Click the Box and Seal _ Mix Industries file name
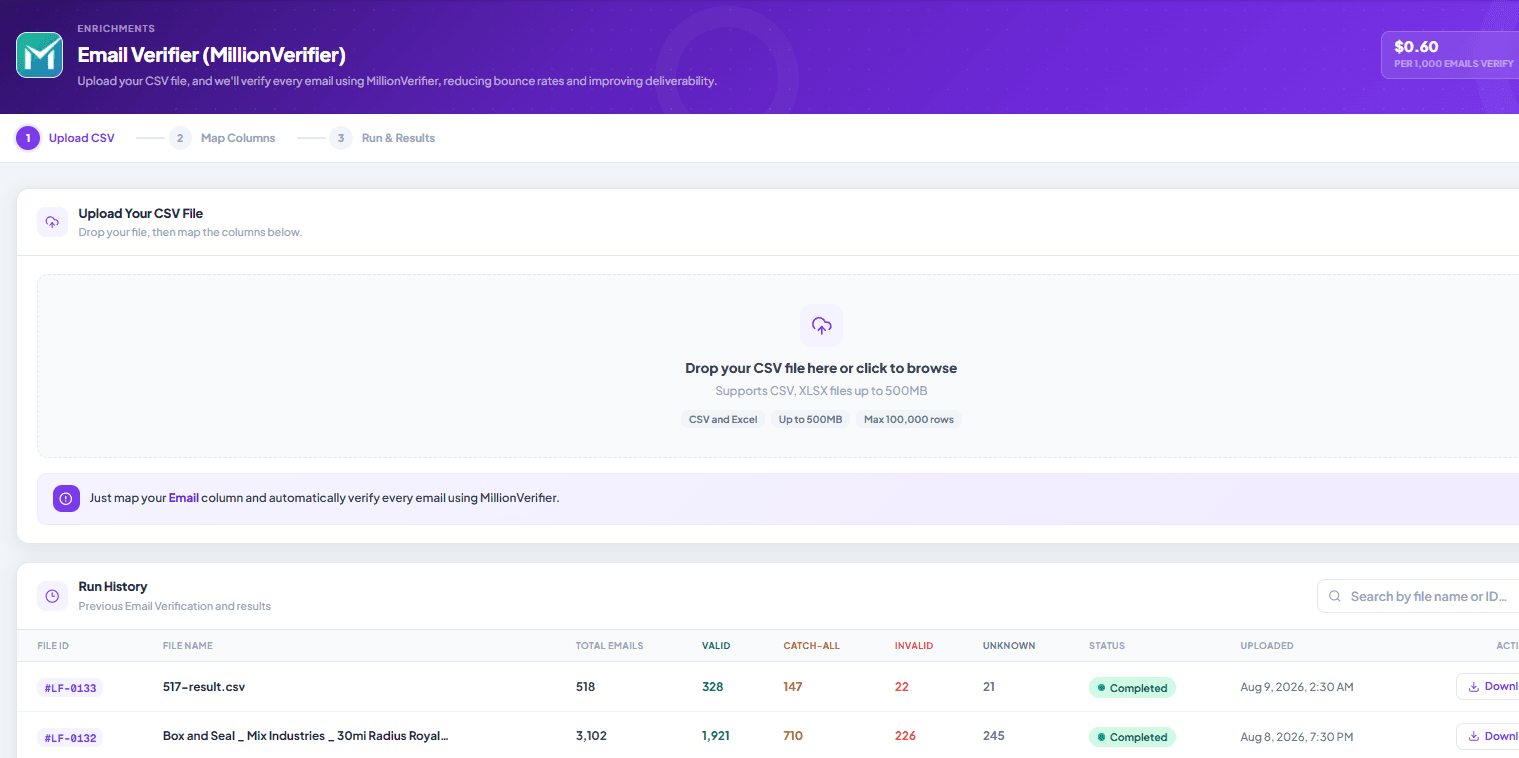Screen dimensions: 1519x758 (306, 736)
